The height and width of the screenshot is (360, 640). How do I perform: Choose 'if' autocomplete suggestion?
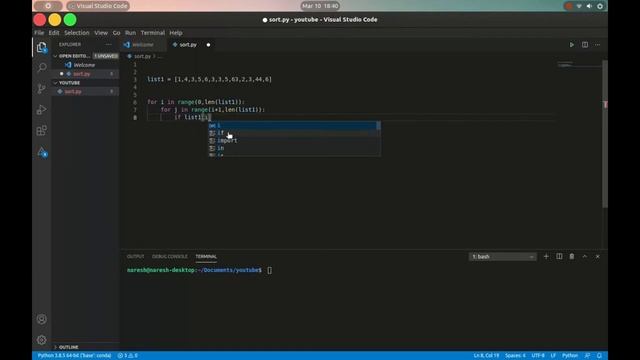(294, 133)
